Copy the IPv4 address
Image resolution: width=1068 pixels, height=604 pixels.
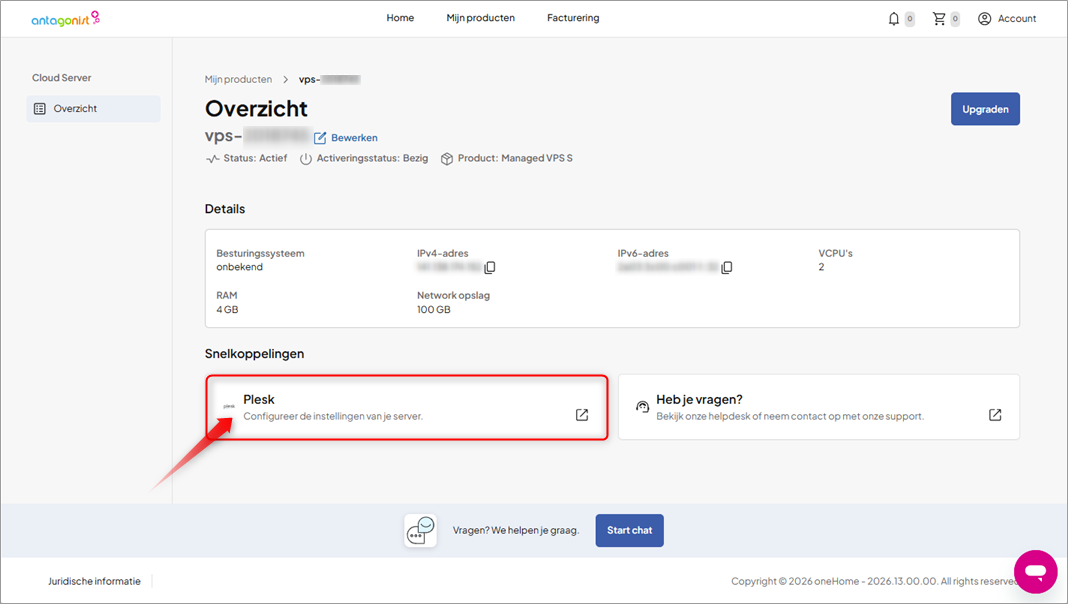[x=490, y=268]
